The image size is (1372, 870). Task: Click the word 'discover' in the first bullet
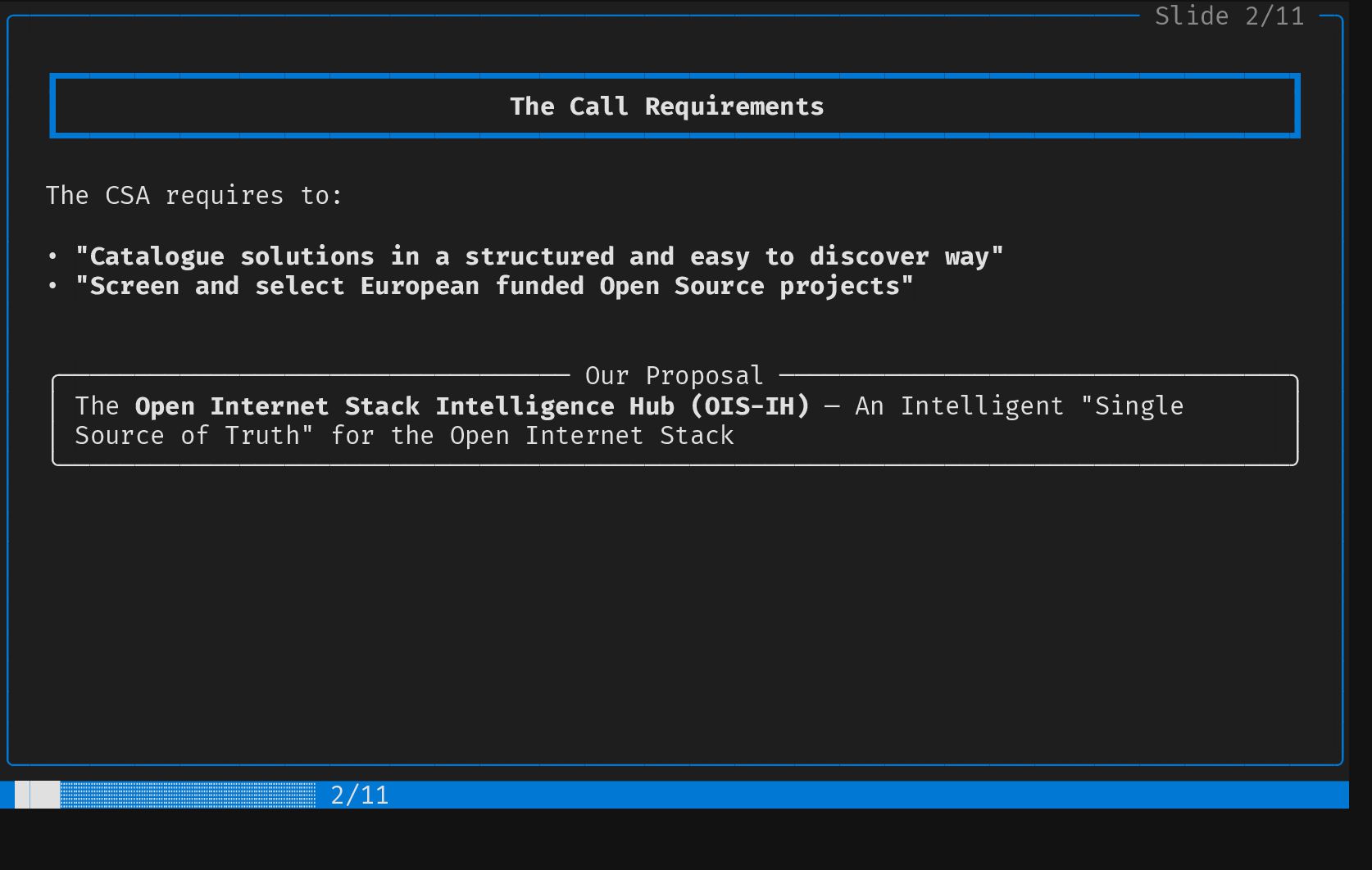pyautogui.click(x=869, y=256)
